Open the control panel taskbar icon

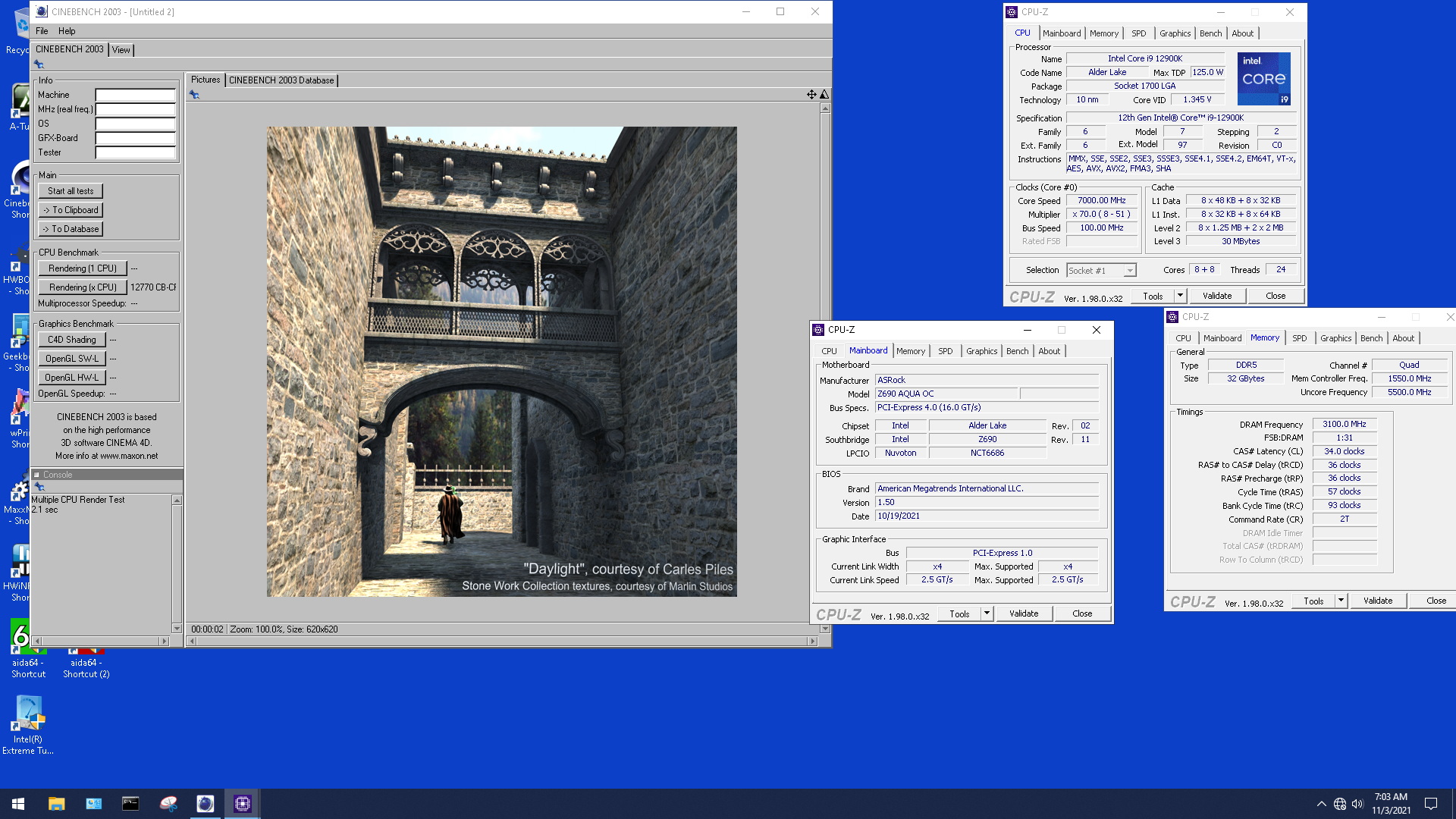point(93,804)
